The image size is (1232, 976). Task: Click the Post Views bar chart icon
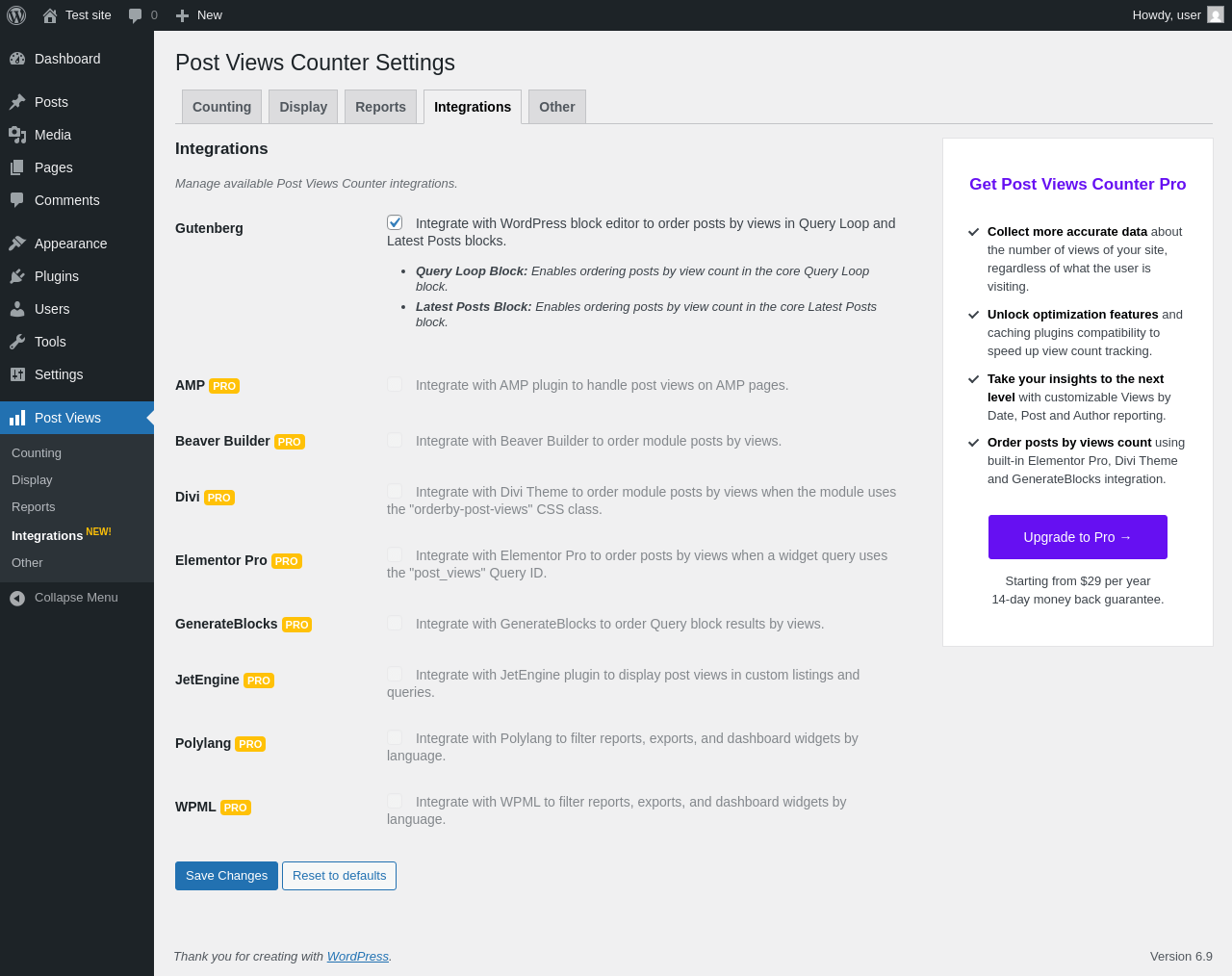[17, 418]
